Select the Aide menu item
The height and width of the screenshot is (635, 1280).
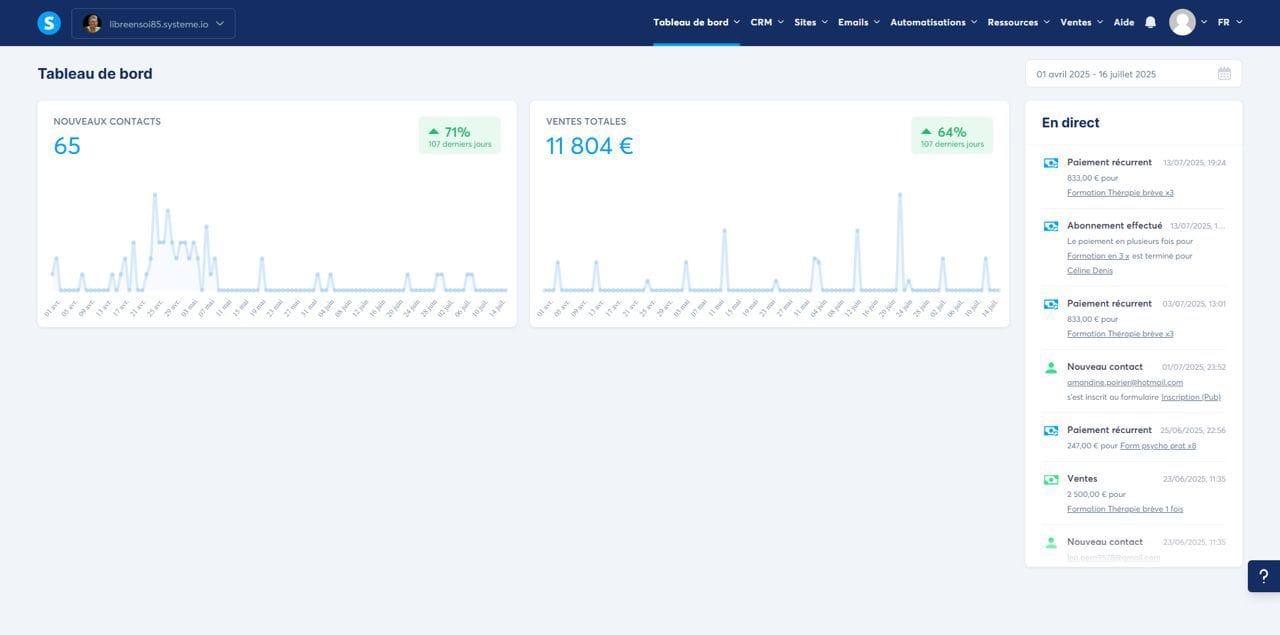(1124, 22)
